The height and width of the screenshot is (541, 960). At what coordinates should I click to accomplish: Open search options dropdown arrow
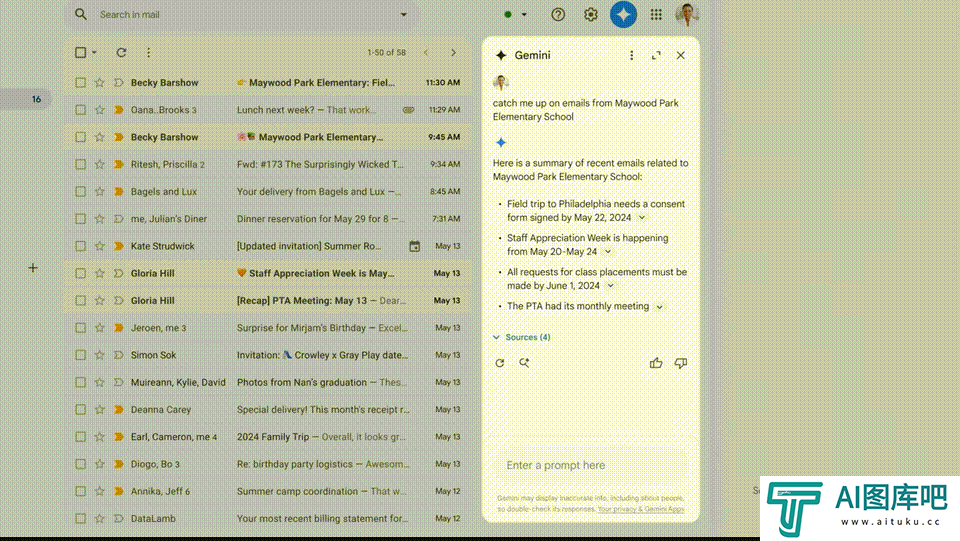point(403,14)
